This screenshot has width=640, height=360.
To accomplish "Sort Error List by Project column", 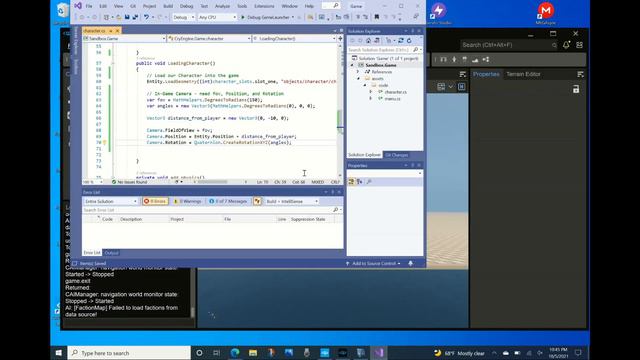I will coord(177,219).
